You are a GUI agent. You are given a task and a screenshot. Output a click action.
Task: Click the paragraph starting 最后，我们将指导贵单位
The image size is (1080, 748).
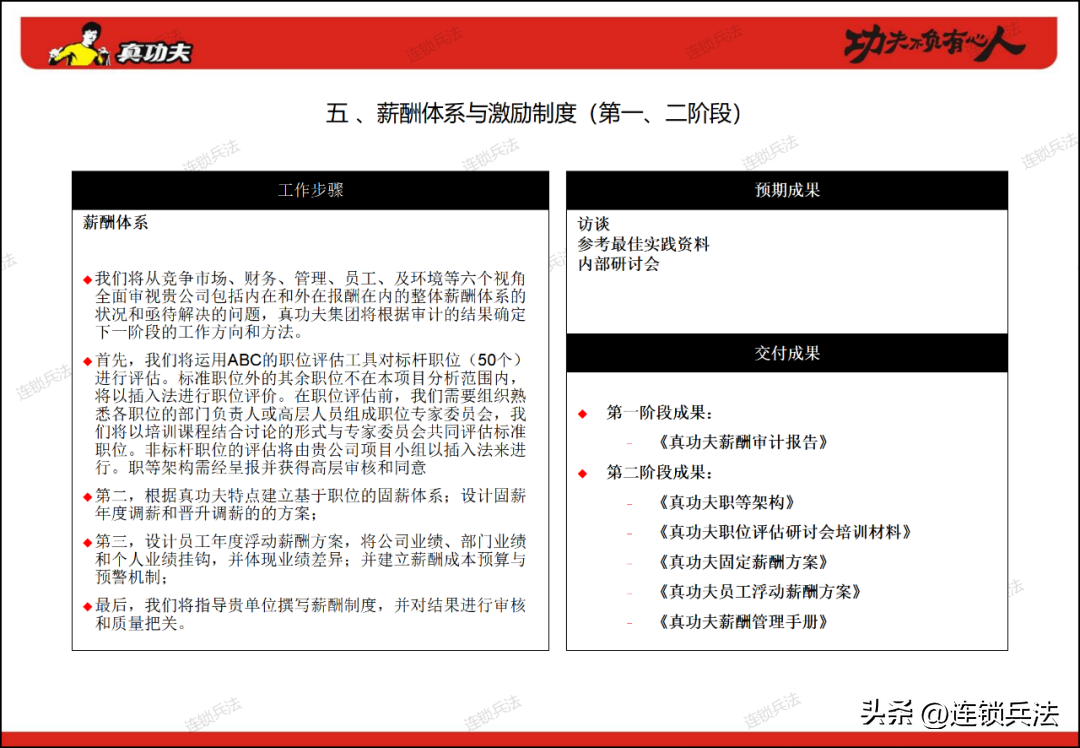click(x=310, y=614)
